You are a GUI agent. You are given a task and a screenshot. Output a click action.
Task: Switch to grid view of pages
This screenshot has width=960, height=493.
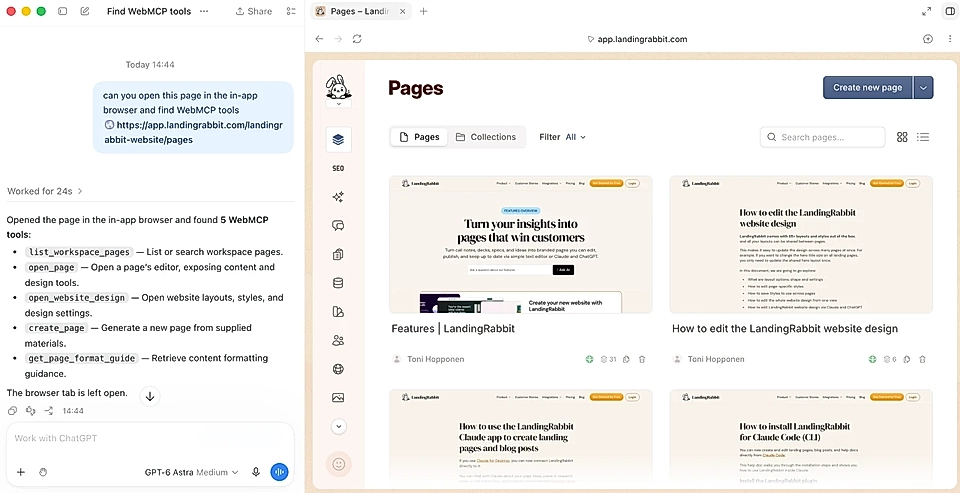[x=902, y=137]
